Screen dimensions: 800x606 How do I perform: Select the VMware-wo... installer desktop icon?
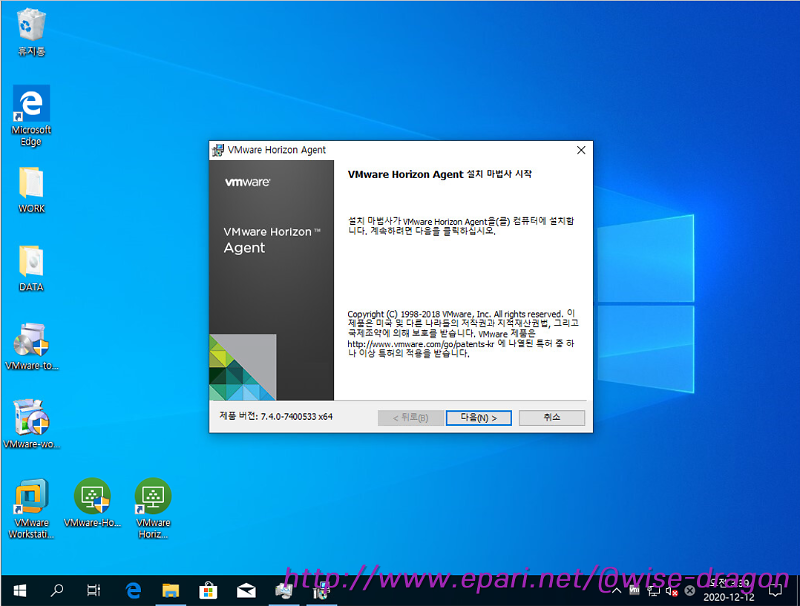32,424
